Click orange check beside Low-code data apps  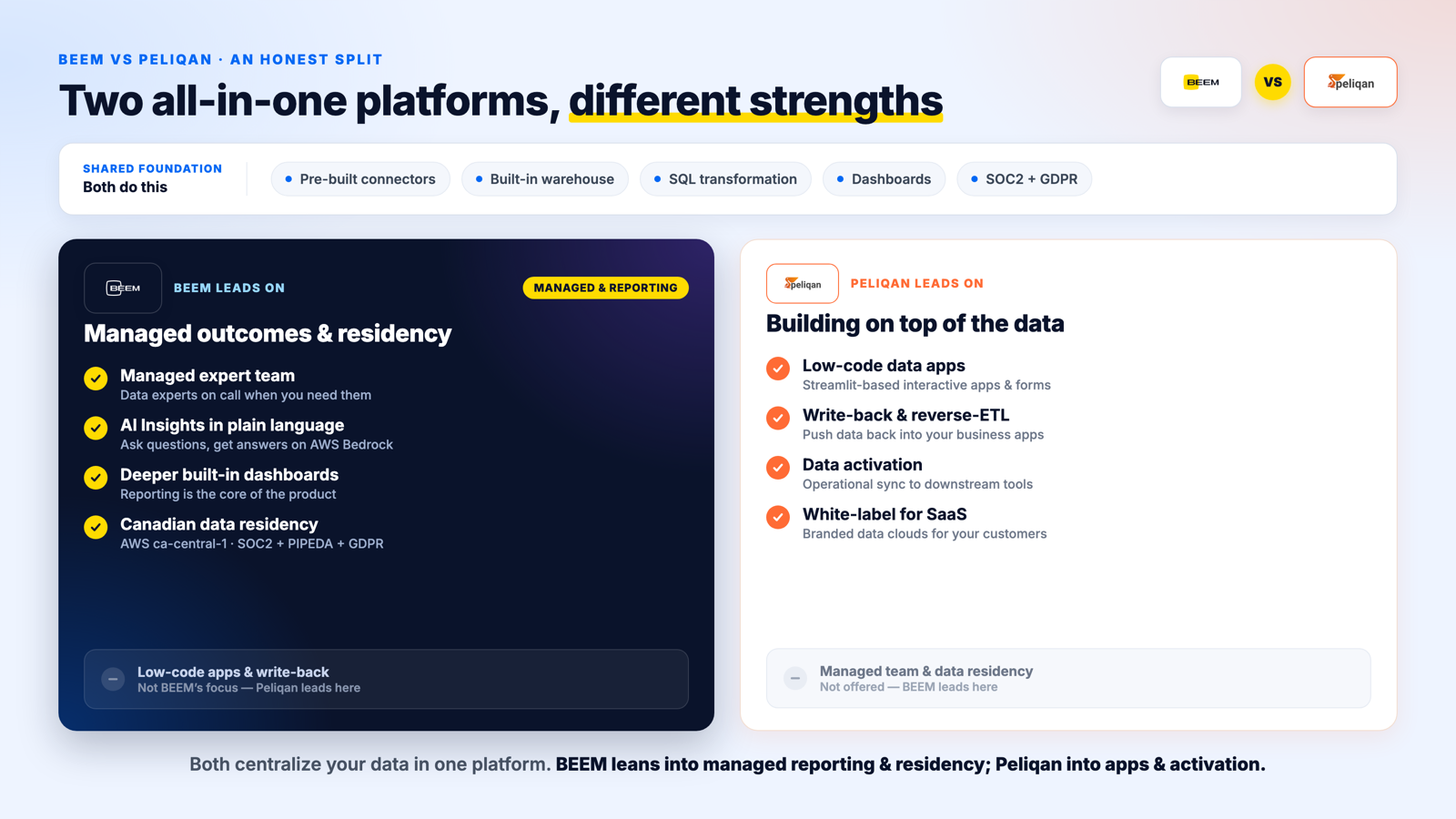tap(778, 368)
